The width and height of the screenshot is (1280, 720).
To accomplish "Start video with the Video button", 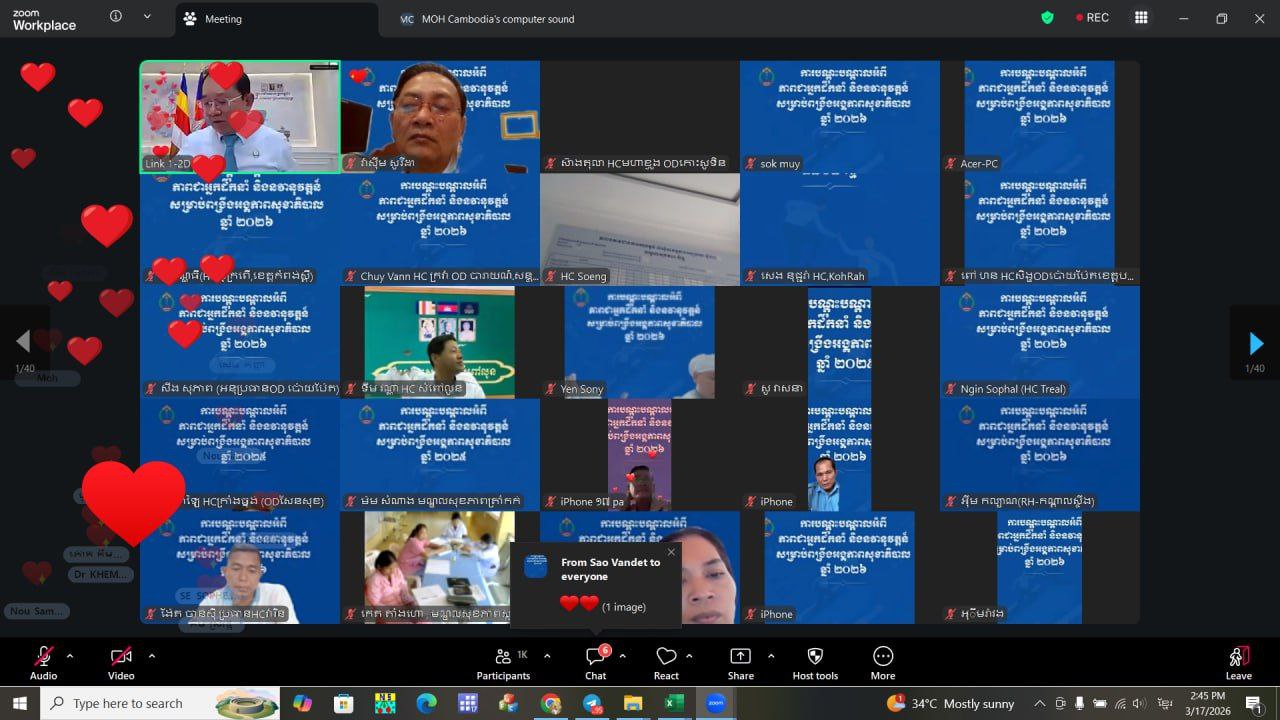I will [121, 662].
